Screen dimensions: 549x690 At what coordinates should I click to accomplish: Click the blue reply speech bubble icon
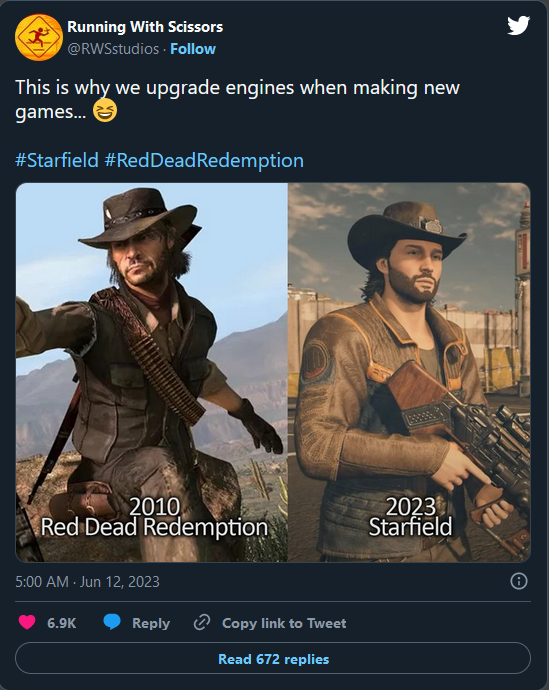(x=112, y=622)
